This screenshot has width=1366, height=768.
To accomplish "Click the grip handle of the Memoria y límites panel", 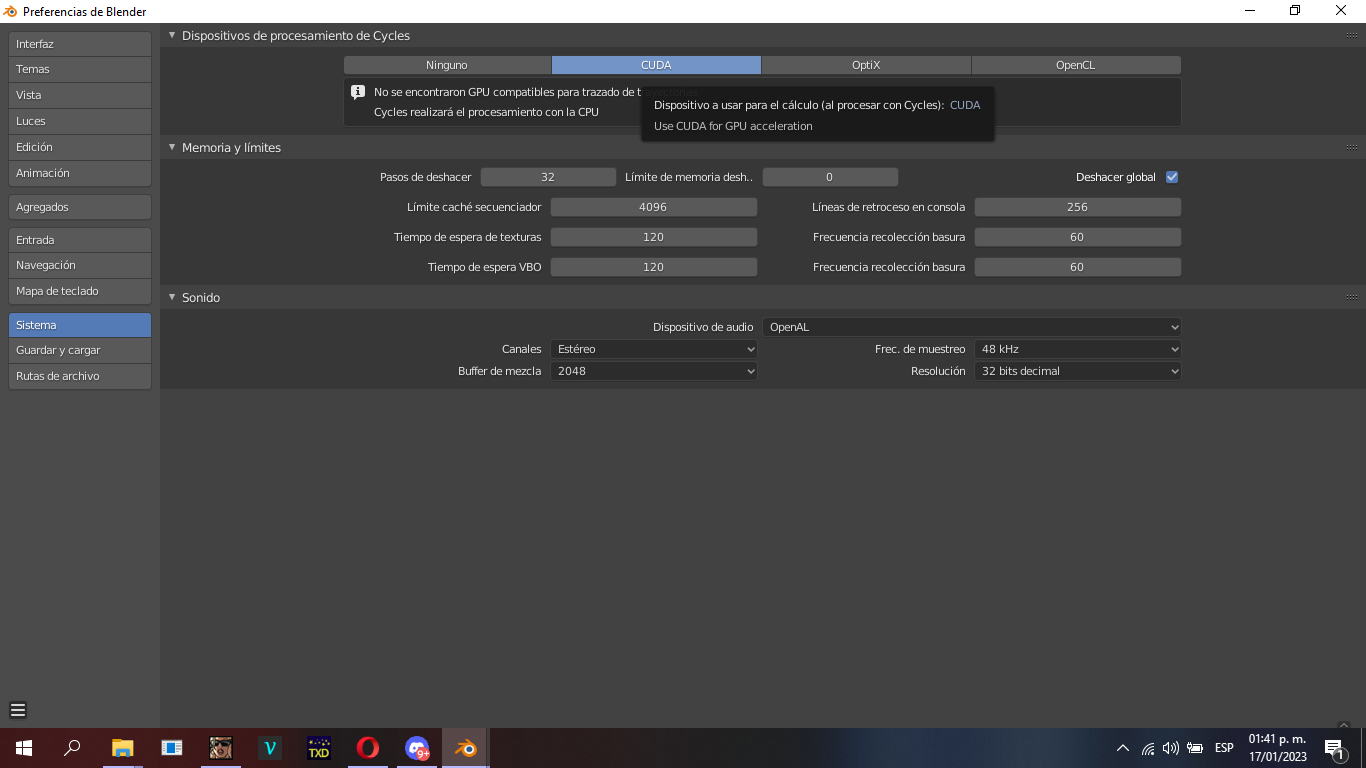I will [1352, 147].
